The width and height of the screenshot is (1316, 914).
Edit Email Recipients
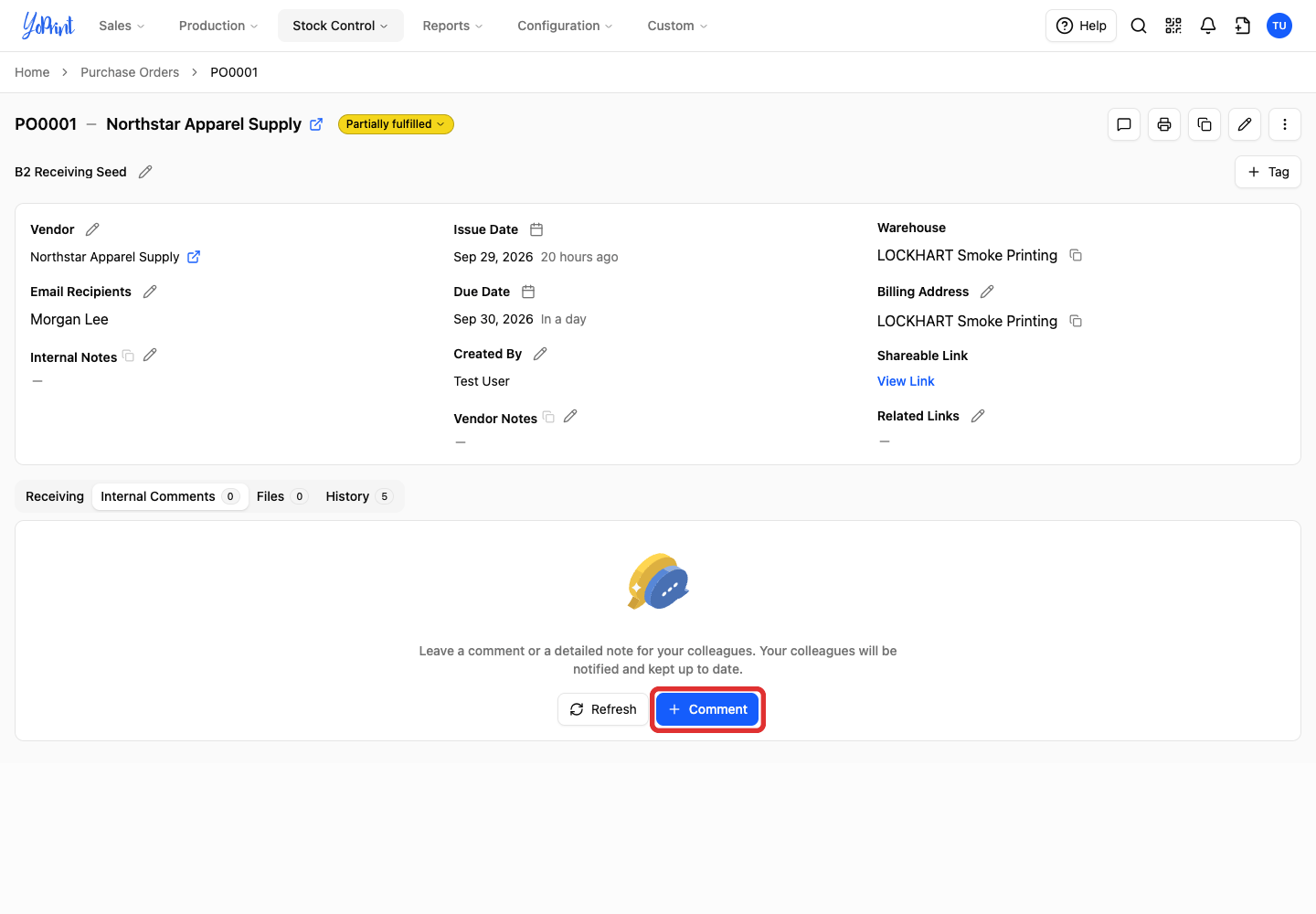click(x=150, y=292)
